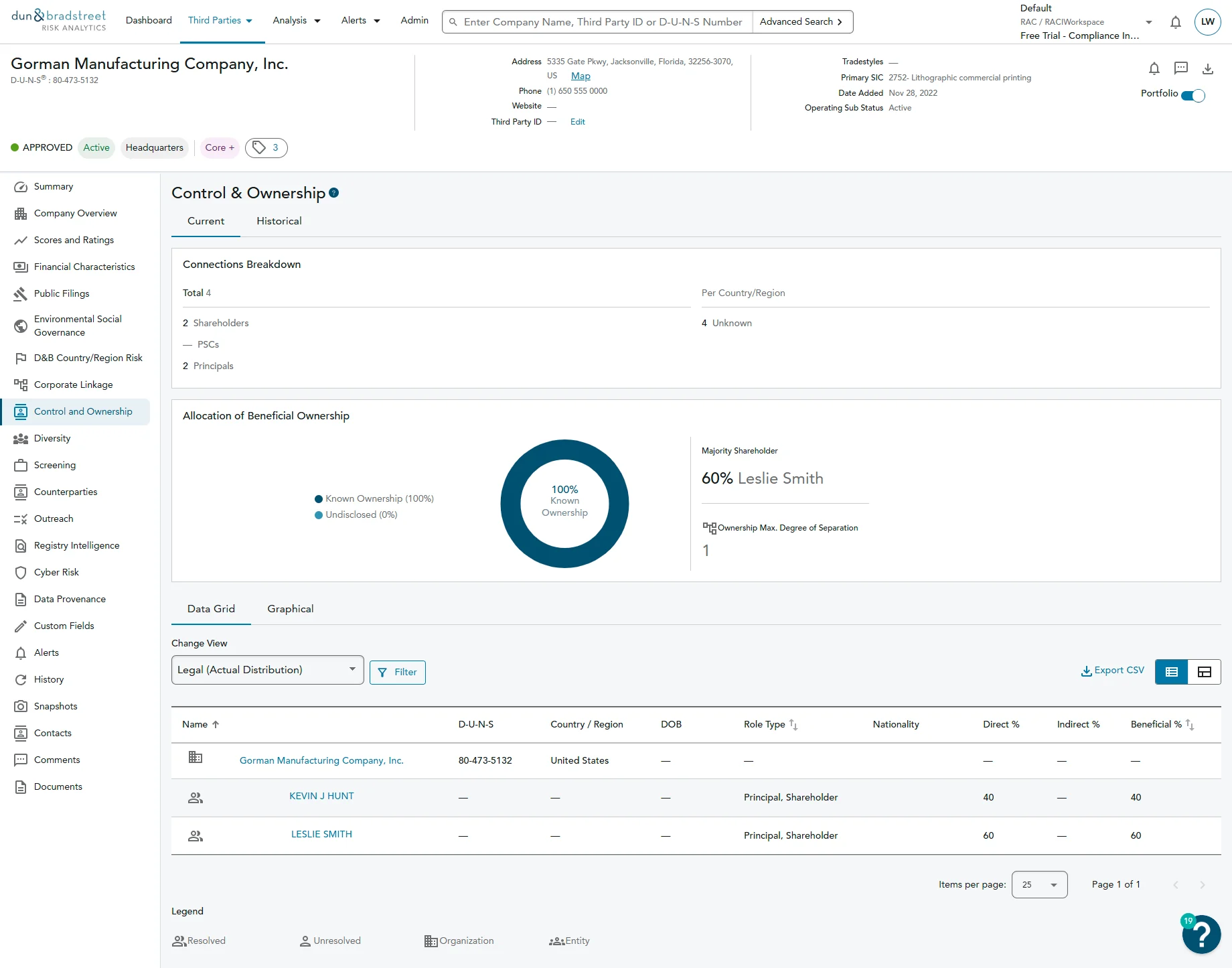The image size is (1232, 968).
Task: Open the items per page dropdown
Action: (1039, 885)
